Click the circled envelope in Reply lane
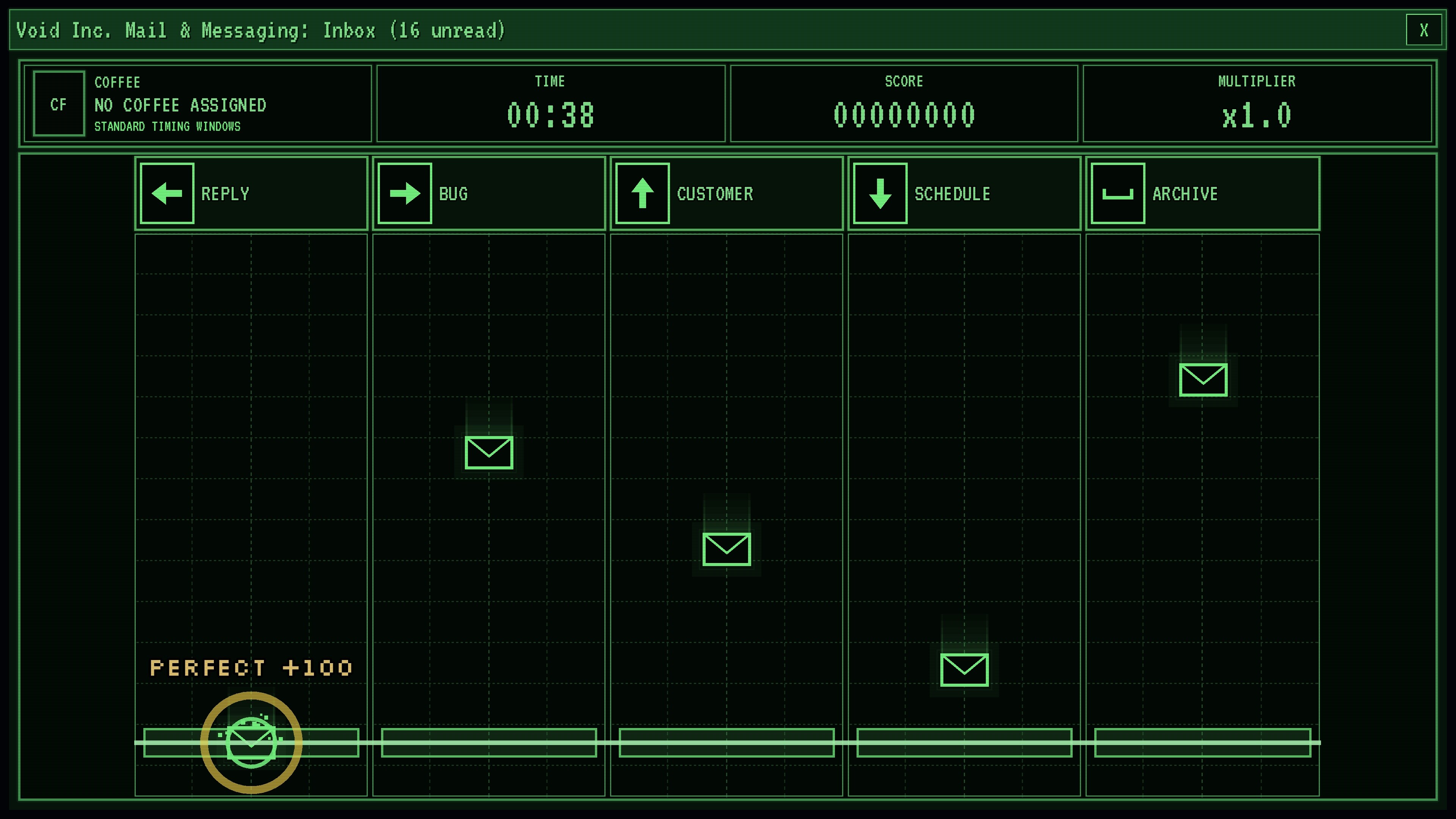This screenshot has width=1456, height=819. (251, 742)
